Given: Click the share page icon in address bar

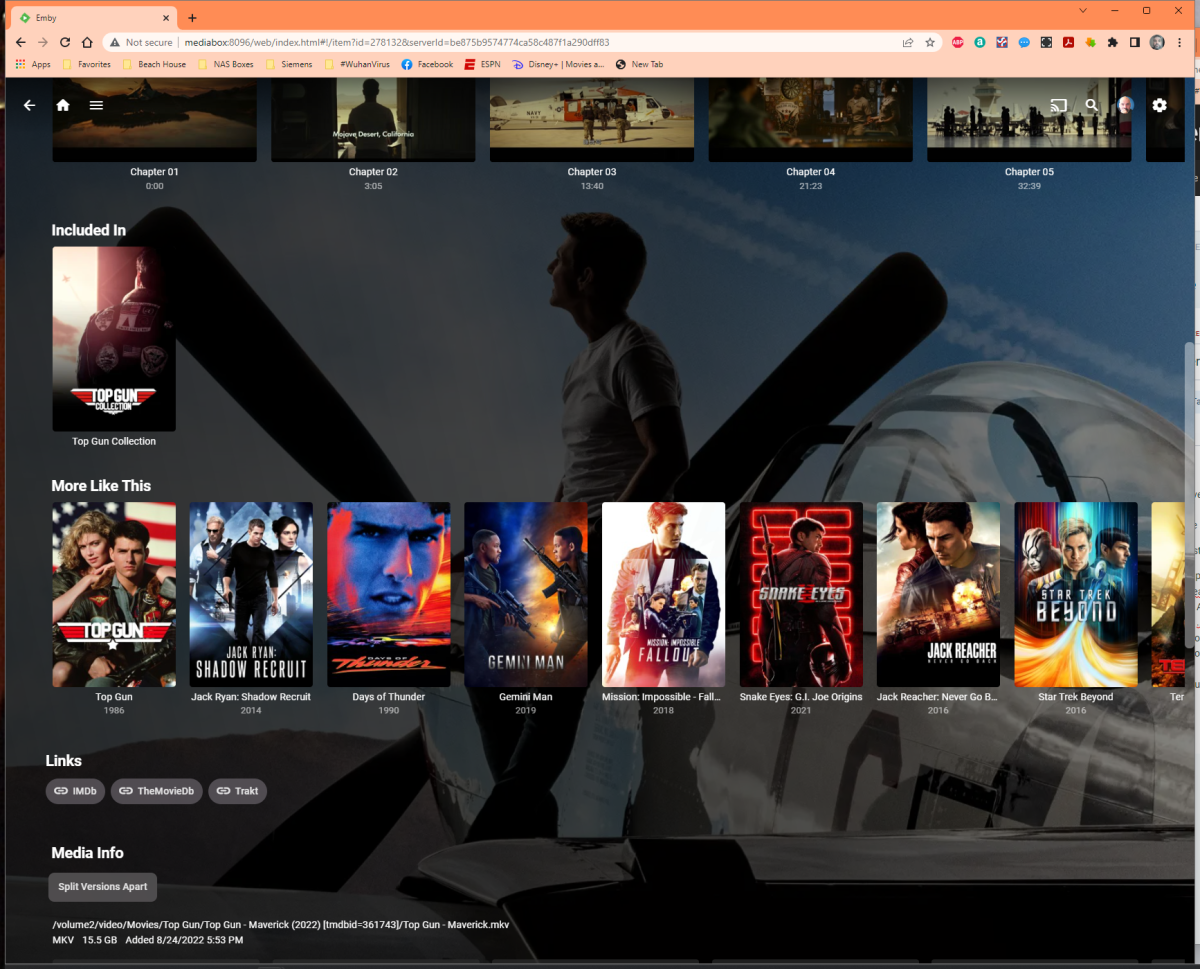Looking at the screenshot, I should click(x=908, y=43).
